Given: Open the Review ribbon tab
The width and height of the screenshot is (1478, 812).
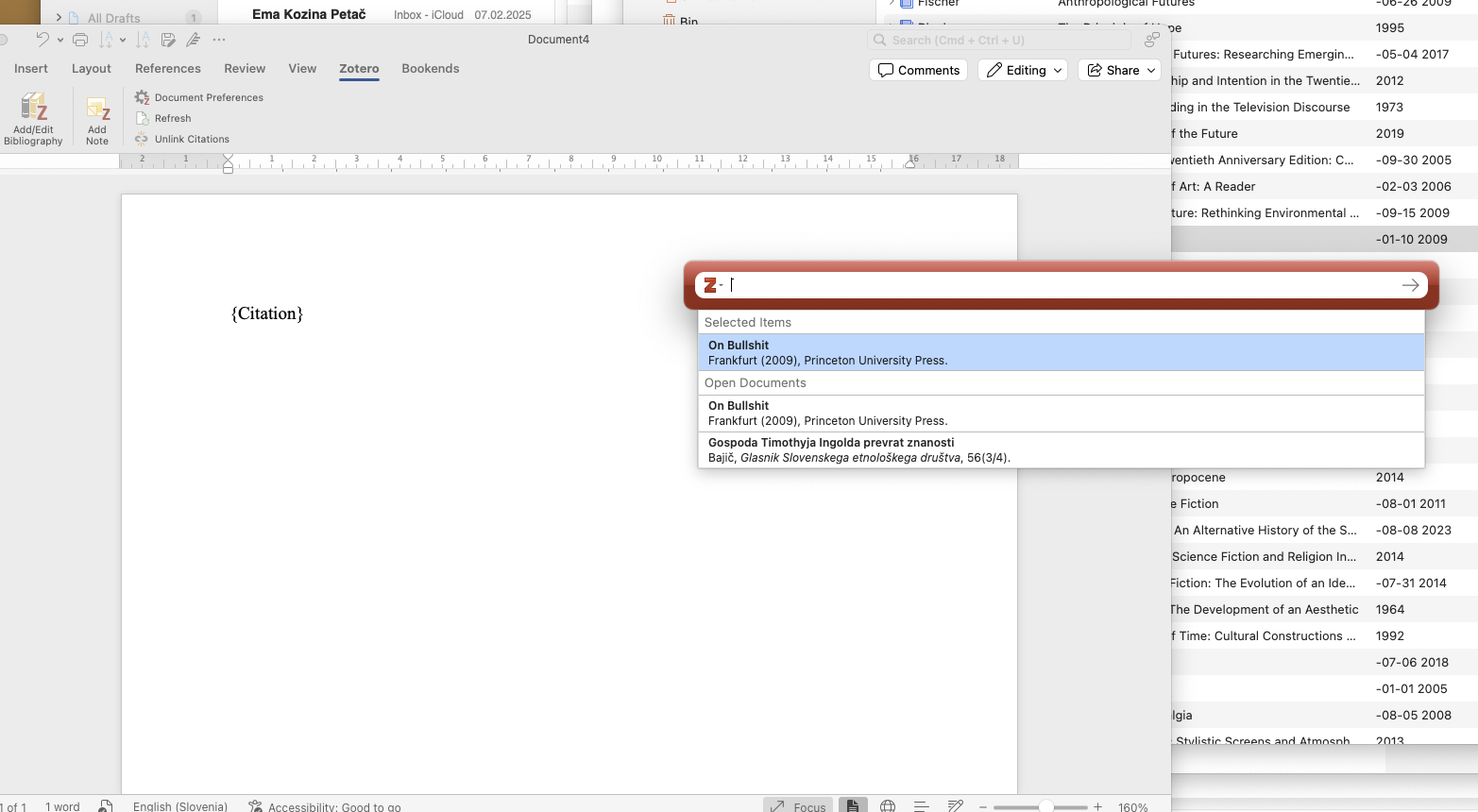Looking at the screenshot, I should tap(245, 69).
